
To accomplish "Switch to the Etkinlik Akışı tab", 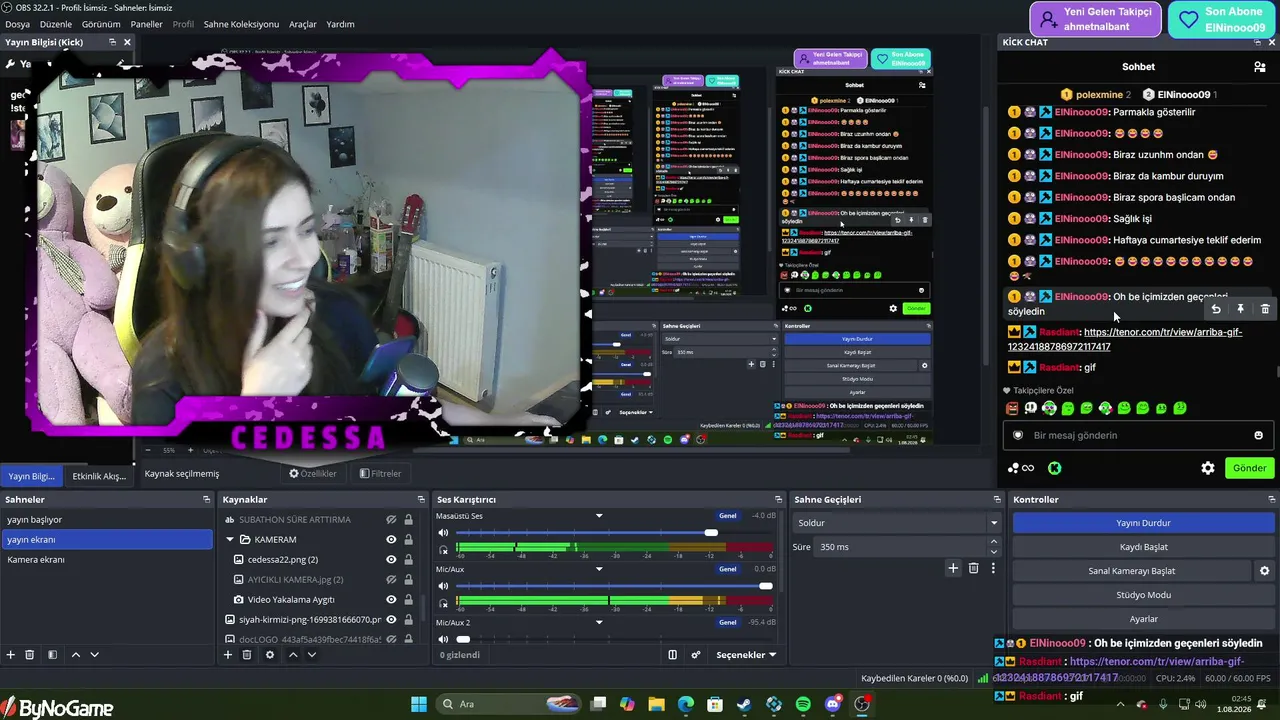I will click(x=99, y=476).
